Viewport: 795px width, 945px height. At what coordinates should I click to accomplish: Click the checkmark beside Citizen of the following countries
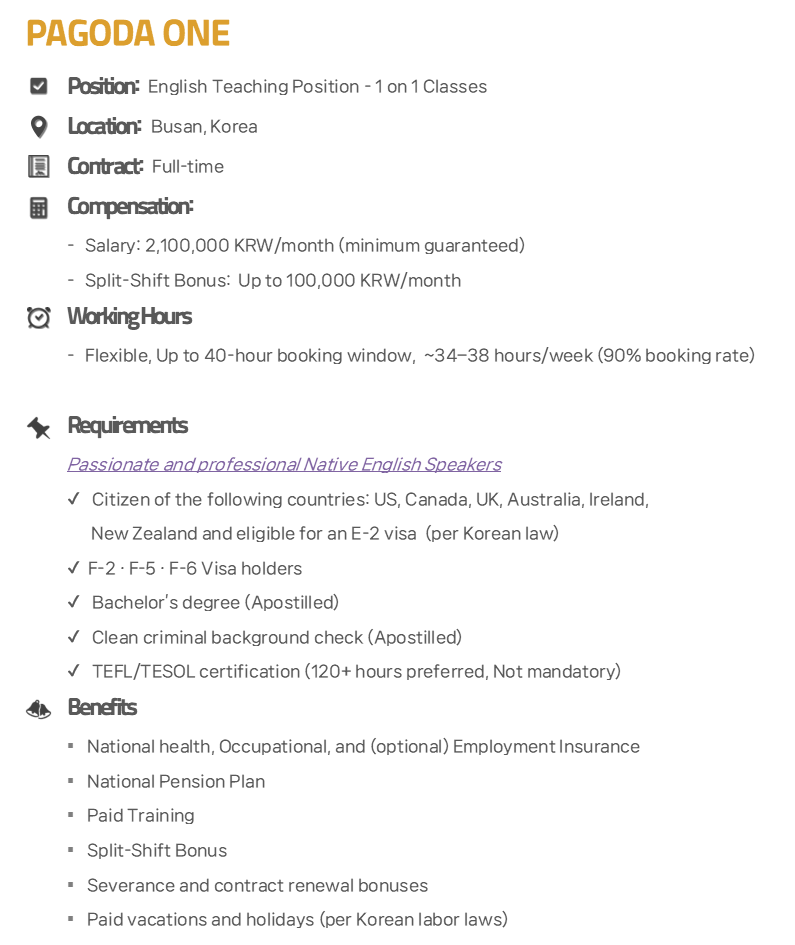coord(74,498)
